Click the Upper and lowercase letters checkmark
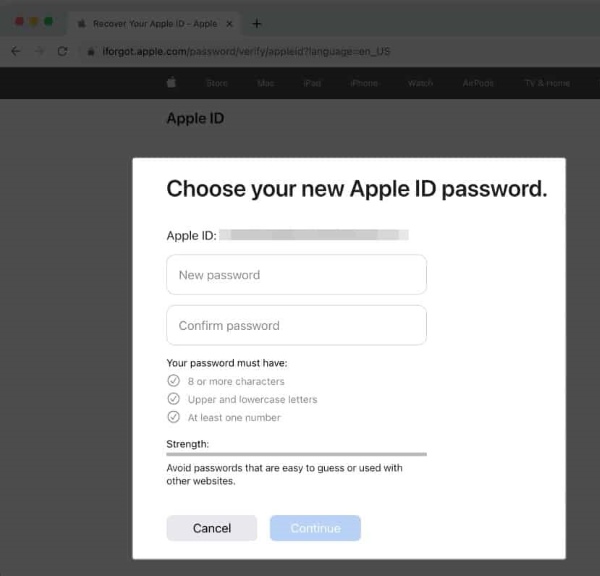This screenshot has width=600, height=576. [x=173, y=399]
